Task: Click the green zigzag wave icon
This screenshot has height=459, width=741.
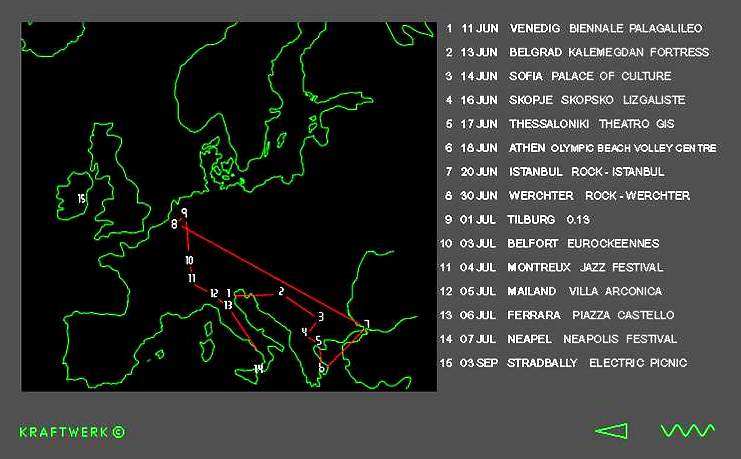Action: 687,431
